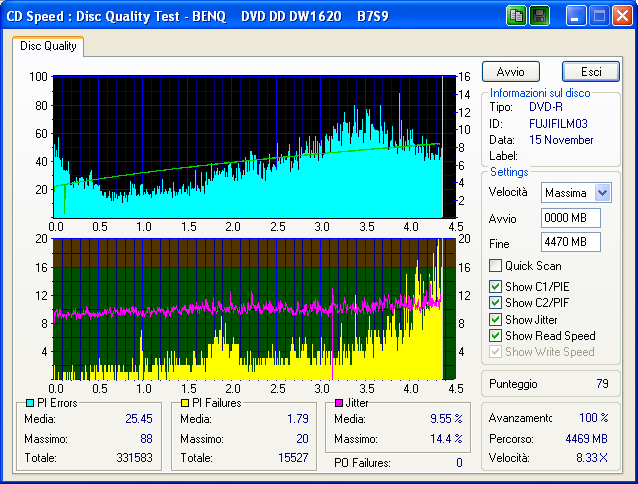Click the PI Failures Media value 1.79

(x=298, y=419)
